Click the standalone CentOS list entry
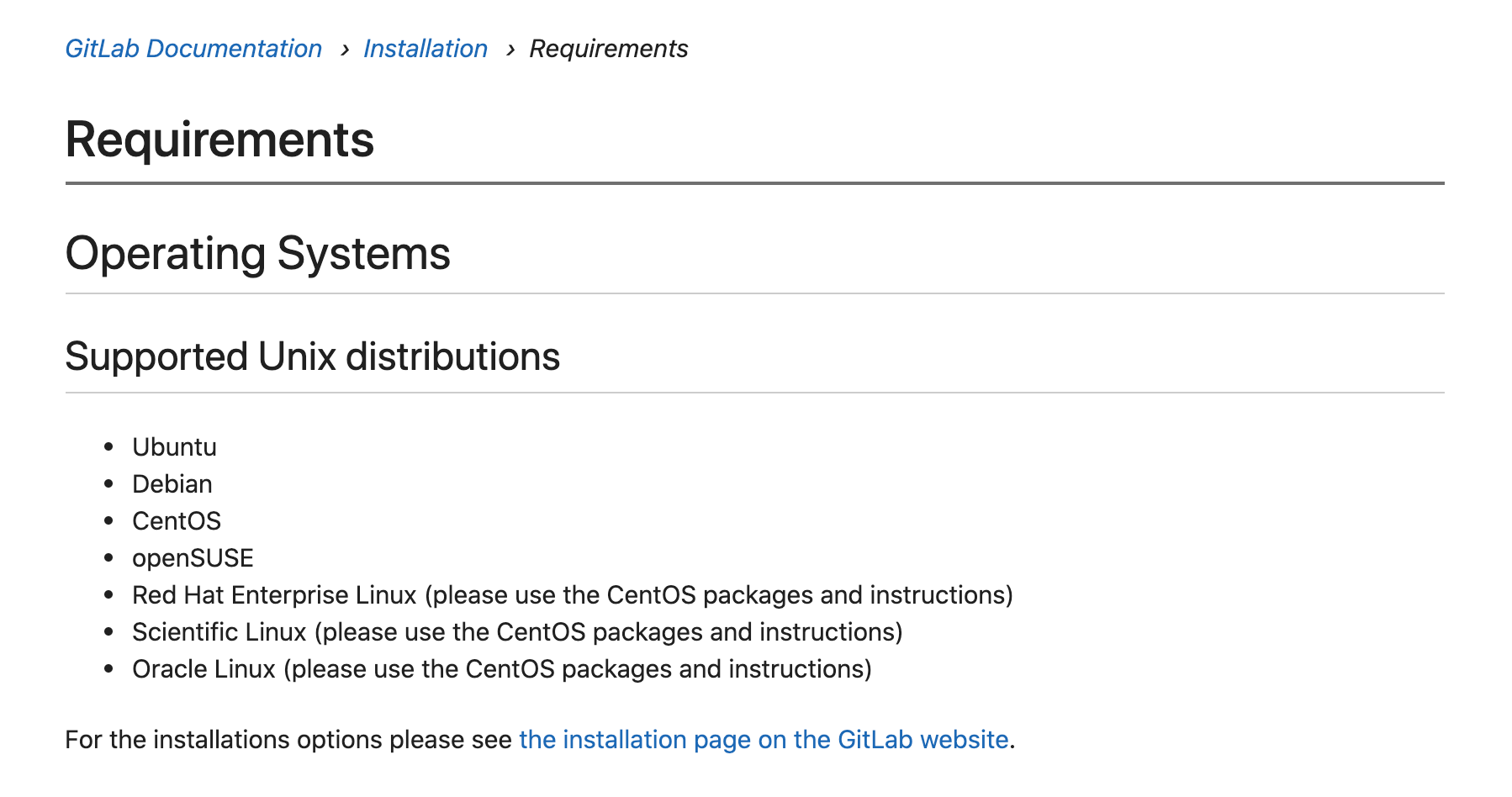Screen dimensions: 1512x797 tap(177, 521)
